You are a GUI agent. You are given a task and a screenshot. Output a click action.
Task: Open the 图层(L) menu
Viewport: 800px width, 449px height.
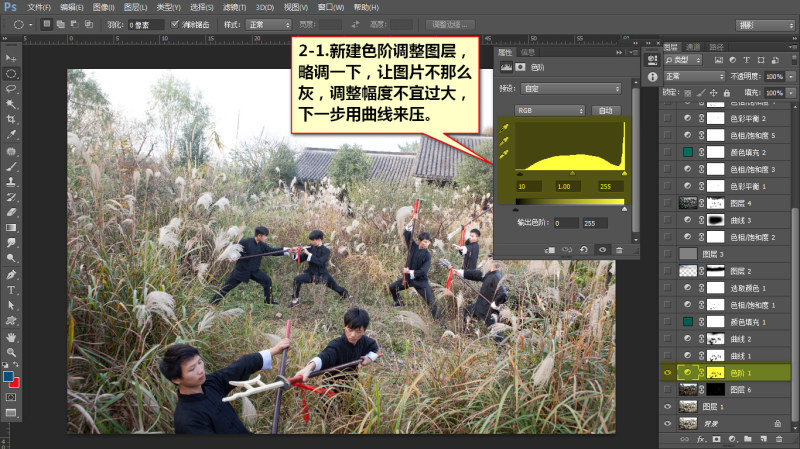point(135,8)
